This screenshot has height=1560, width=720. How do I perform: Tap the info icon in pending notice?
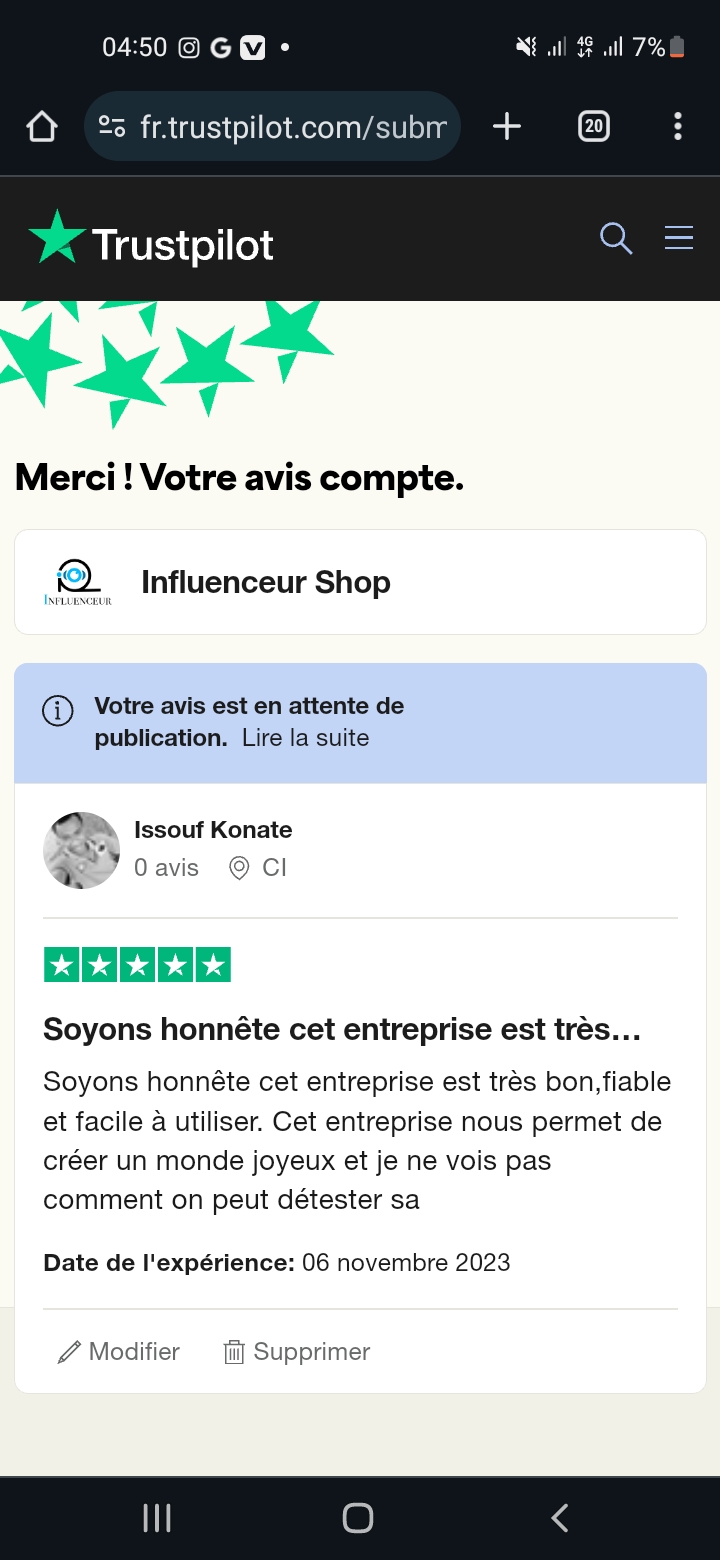(x=58, y=711)
